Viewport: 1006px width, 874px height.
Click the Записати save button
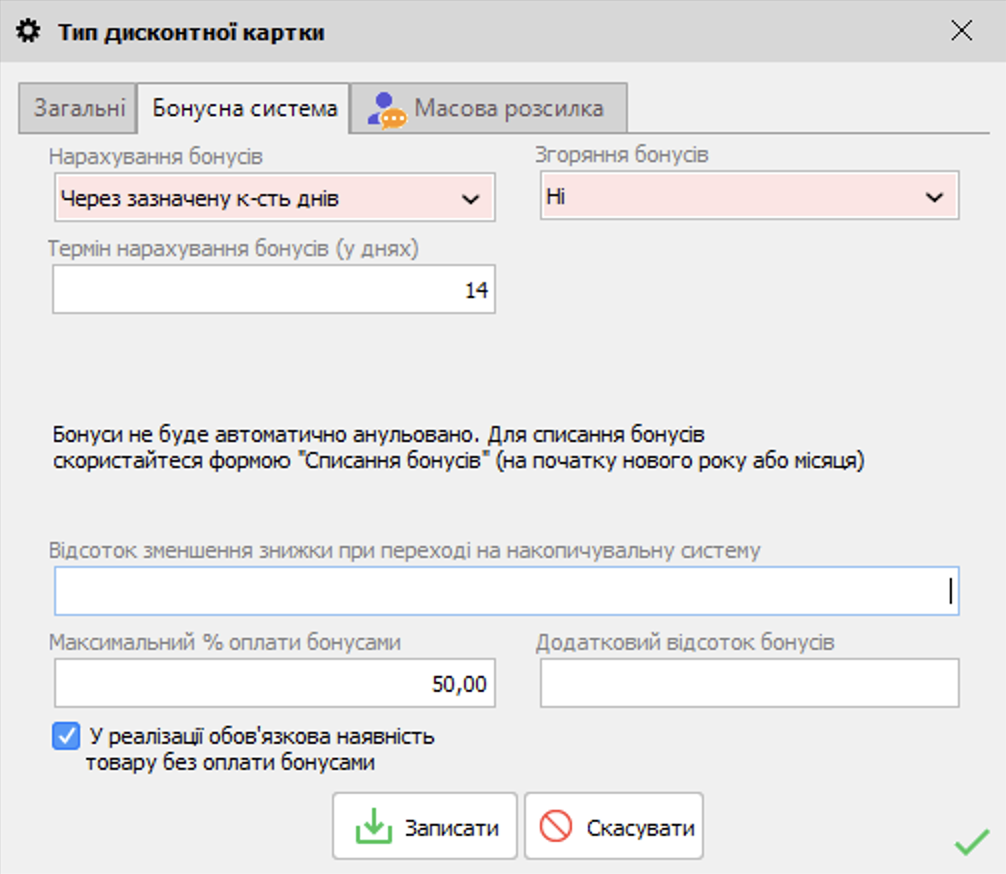pos(425,827)
